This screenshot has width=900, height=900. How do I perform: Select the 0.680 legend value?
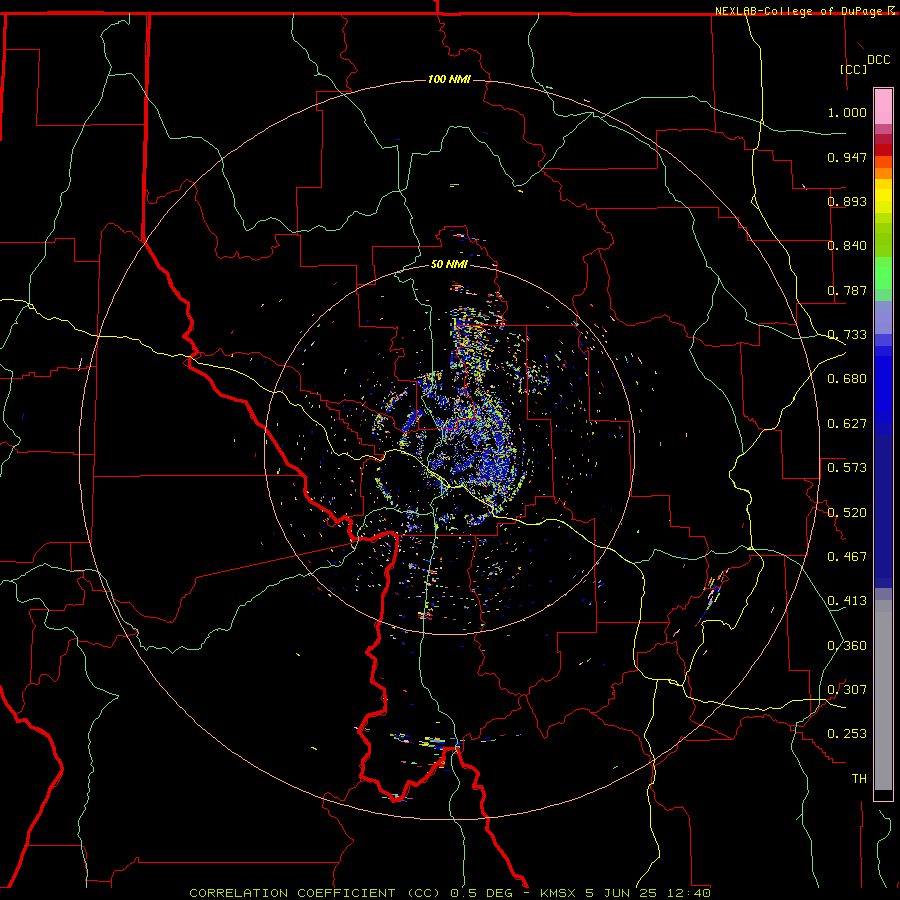pyautogui.click(x=847, y=379)
